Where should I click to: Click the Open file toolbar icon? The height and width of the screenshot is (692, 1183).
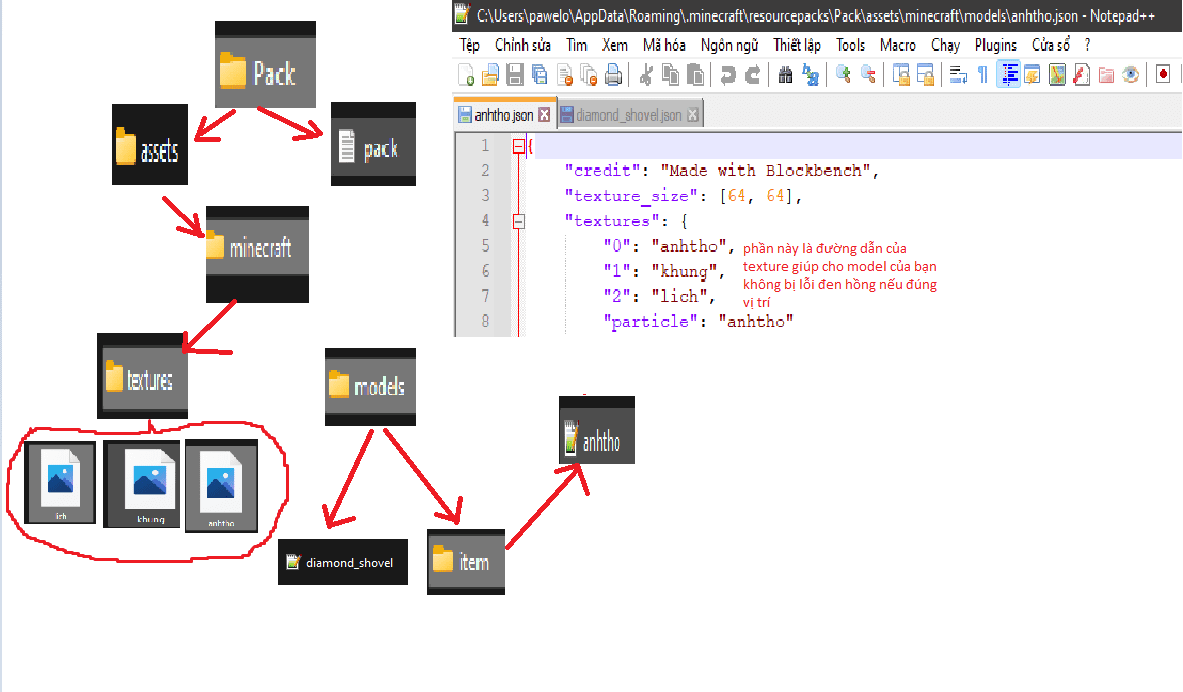coord(490,75)
